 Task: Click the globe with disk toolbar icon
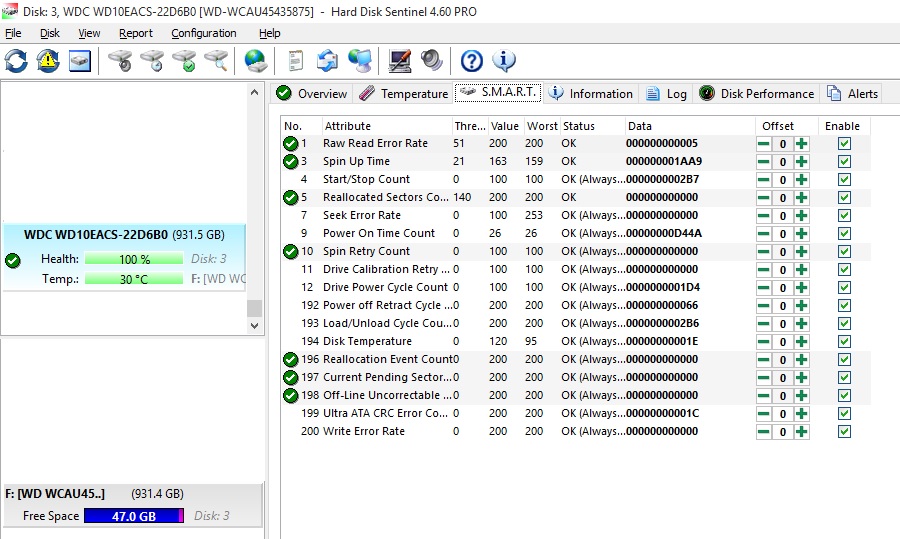click(256, 60)
